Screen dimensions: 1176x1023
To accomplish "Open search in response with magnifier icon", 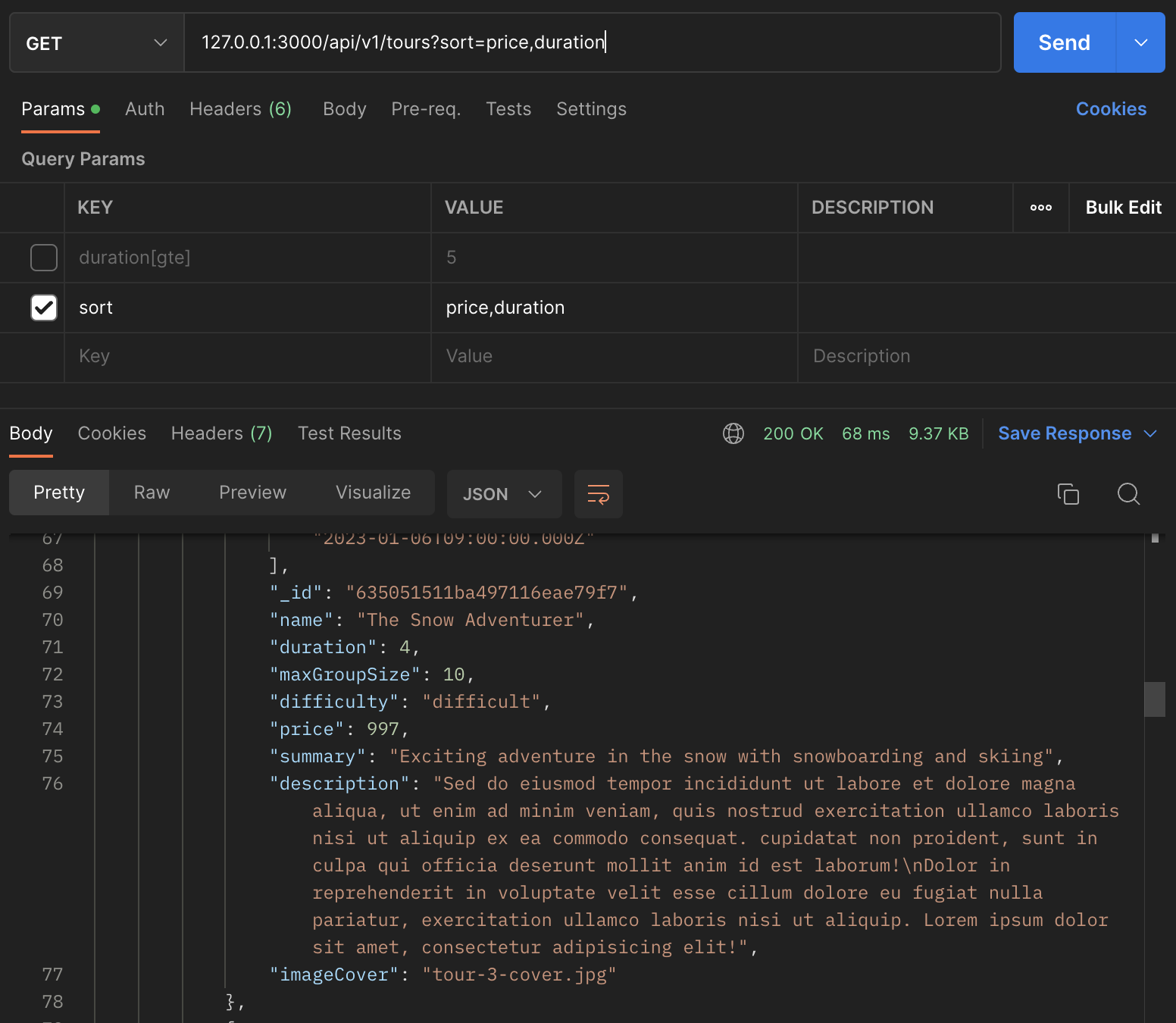I will [1128, 494].
